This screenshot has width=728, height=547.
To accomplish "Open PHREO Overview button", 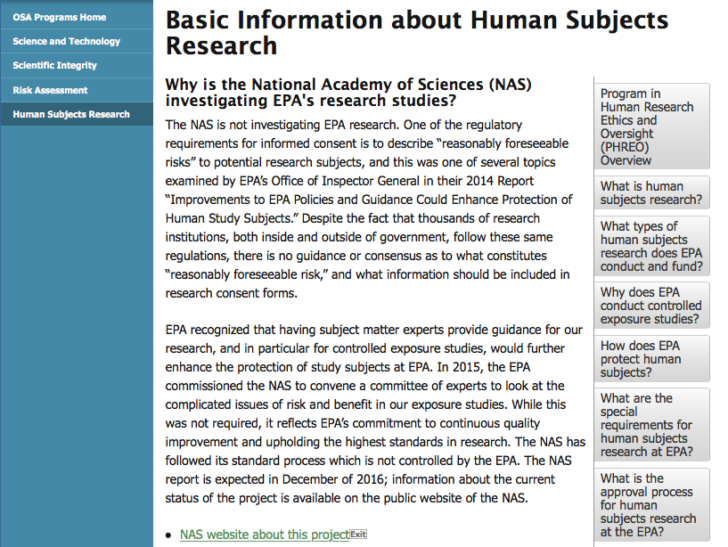I will pos(652,126).
